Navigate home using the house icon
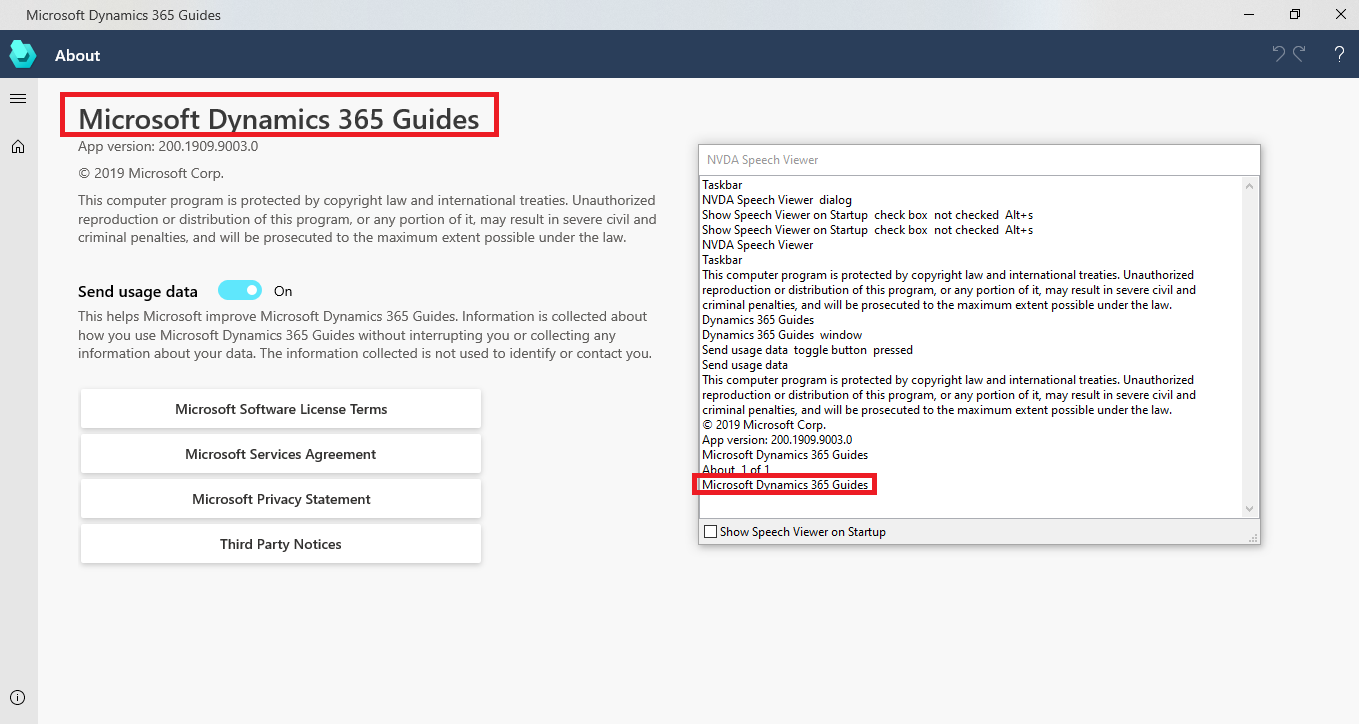Viewport: 1359px width, 724px height. (x=17, y=146)
